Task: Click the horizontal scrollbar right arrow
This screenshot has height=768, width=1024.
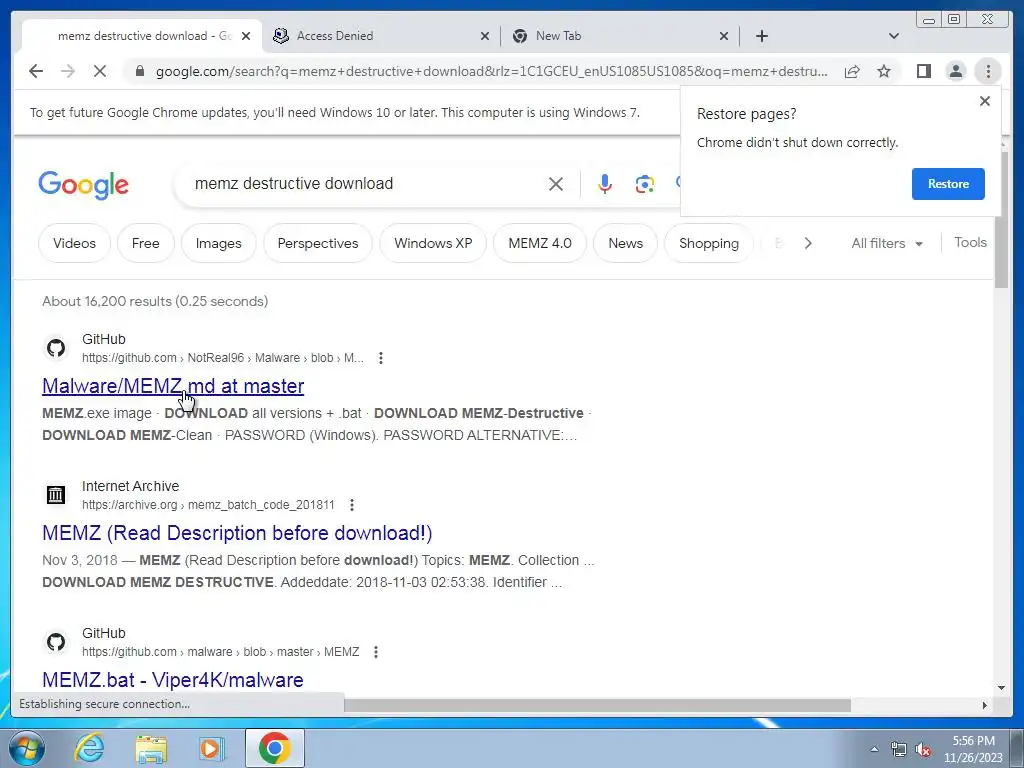Action: point(985,705)
